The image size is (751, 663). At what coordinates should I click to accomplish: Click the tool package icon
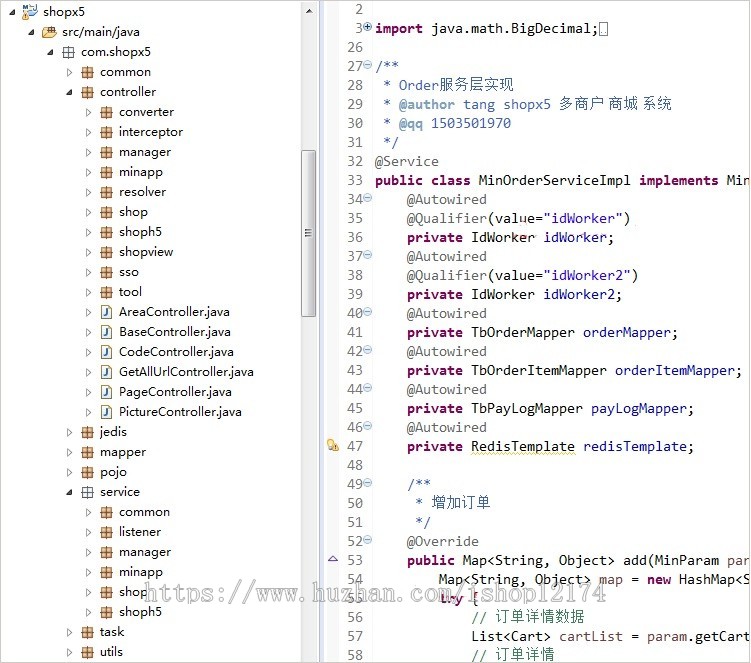tap(106, 292)
